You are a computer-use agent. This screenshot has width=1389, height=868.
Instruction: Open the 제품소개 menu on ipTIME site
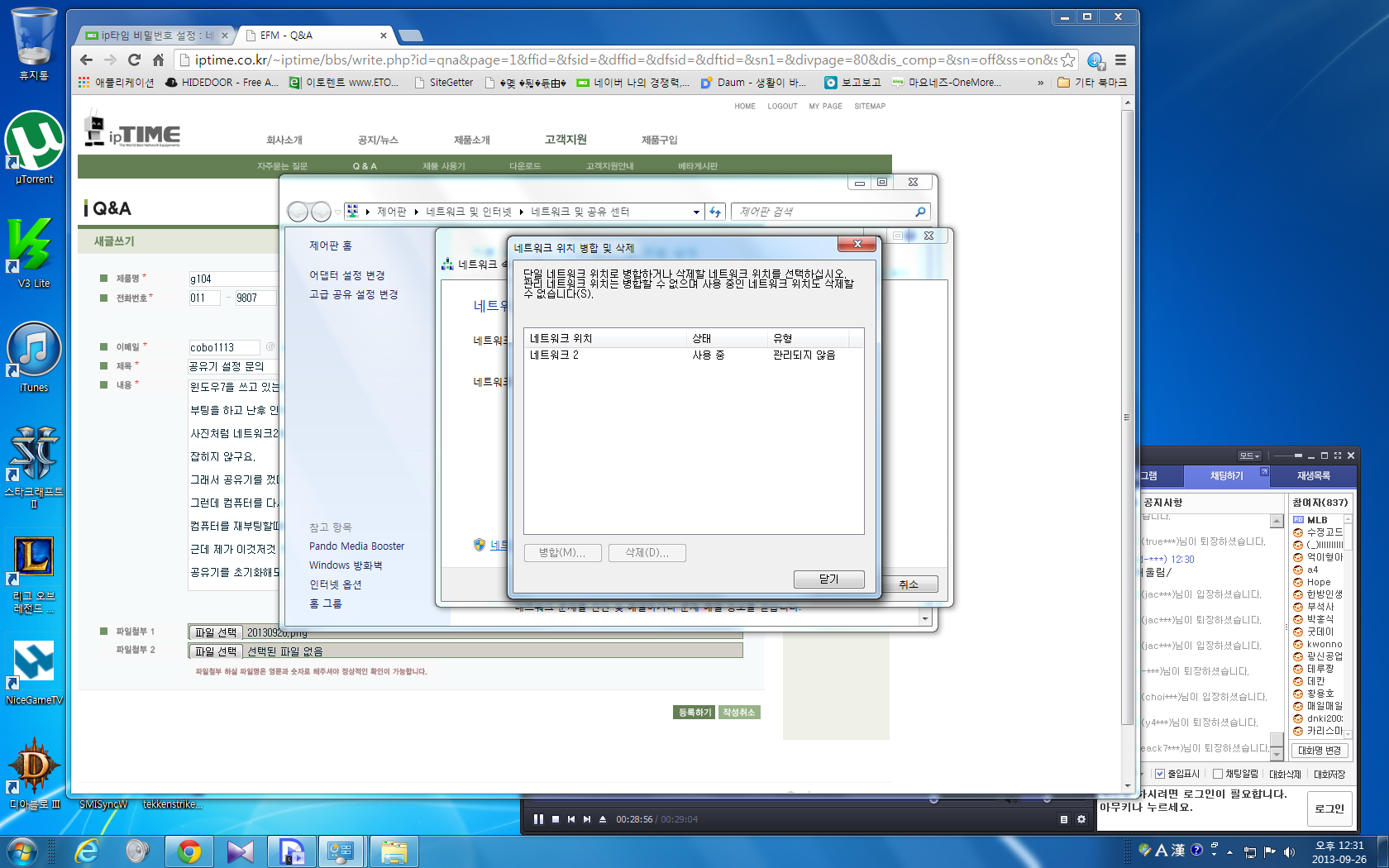tap(471, 140)
